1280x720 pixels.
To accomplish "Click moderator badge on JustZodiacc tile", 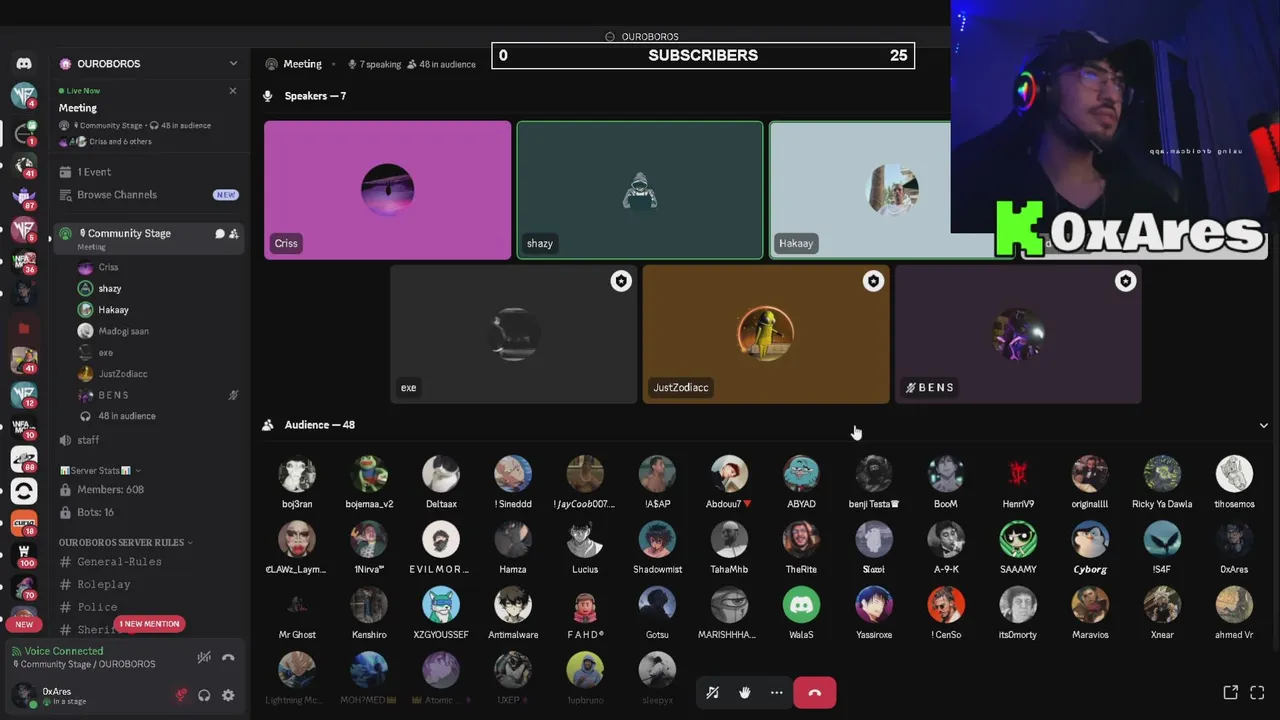I will click(x=873, y=281).
